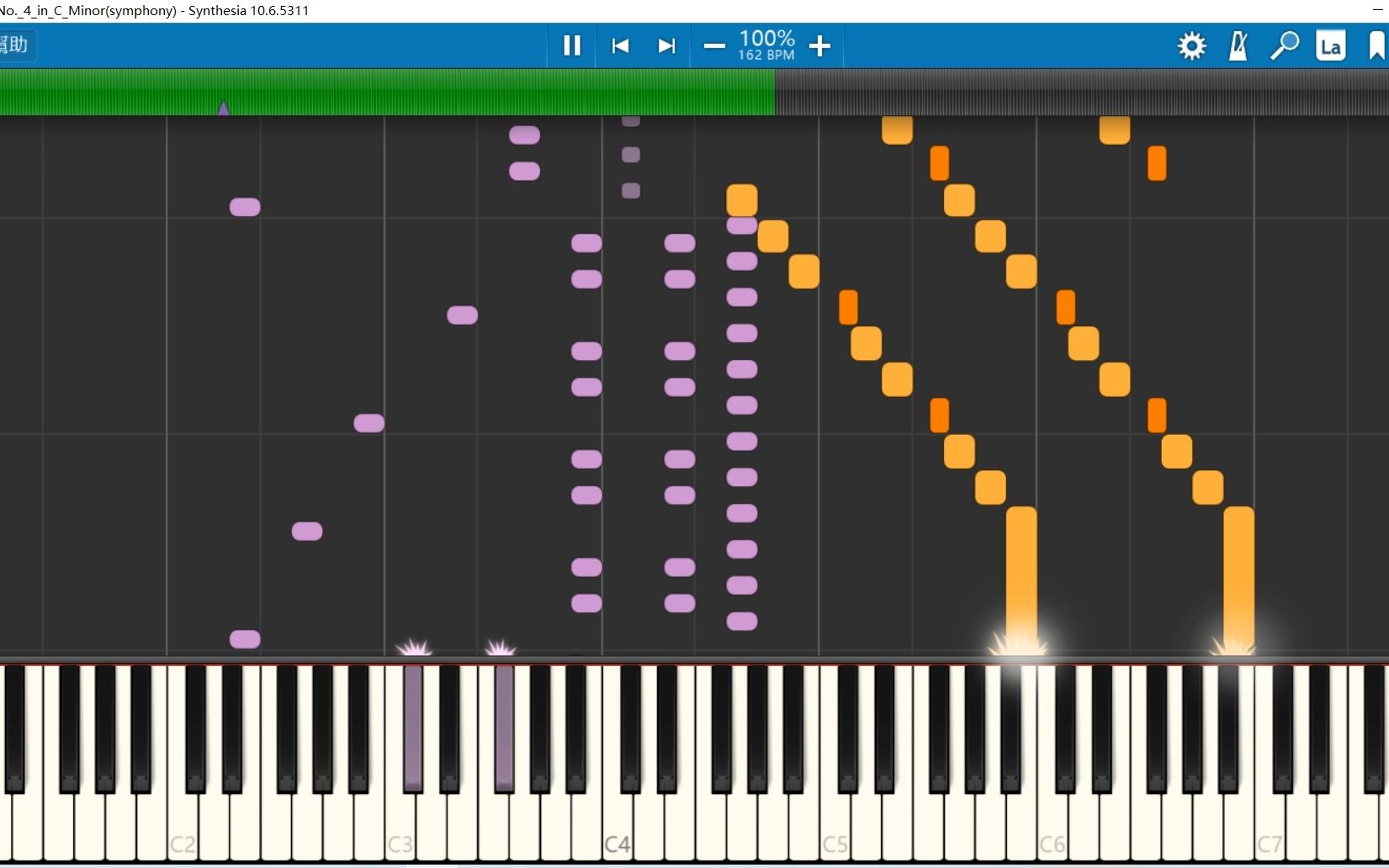The image size is (1389, 868).
Task: Seek to the unplayed gray timeline section
Action: pyautogui.click(x=1081, y=92)
